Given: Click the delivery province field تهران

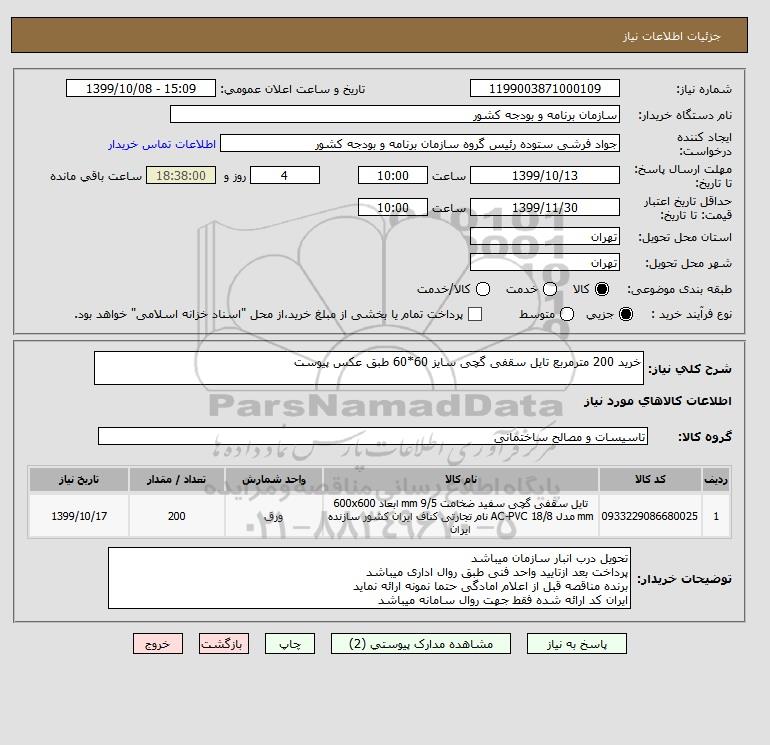Looking at the screenshot, I should click(545, 237).
